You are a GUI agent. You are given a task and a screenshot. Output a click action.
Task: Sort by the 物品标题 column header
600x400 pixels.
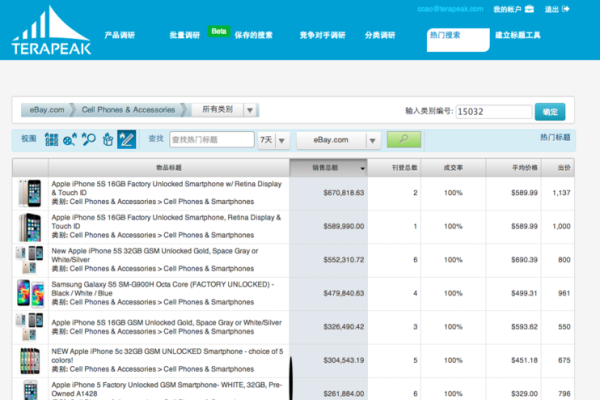coord(169,168)
